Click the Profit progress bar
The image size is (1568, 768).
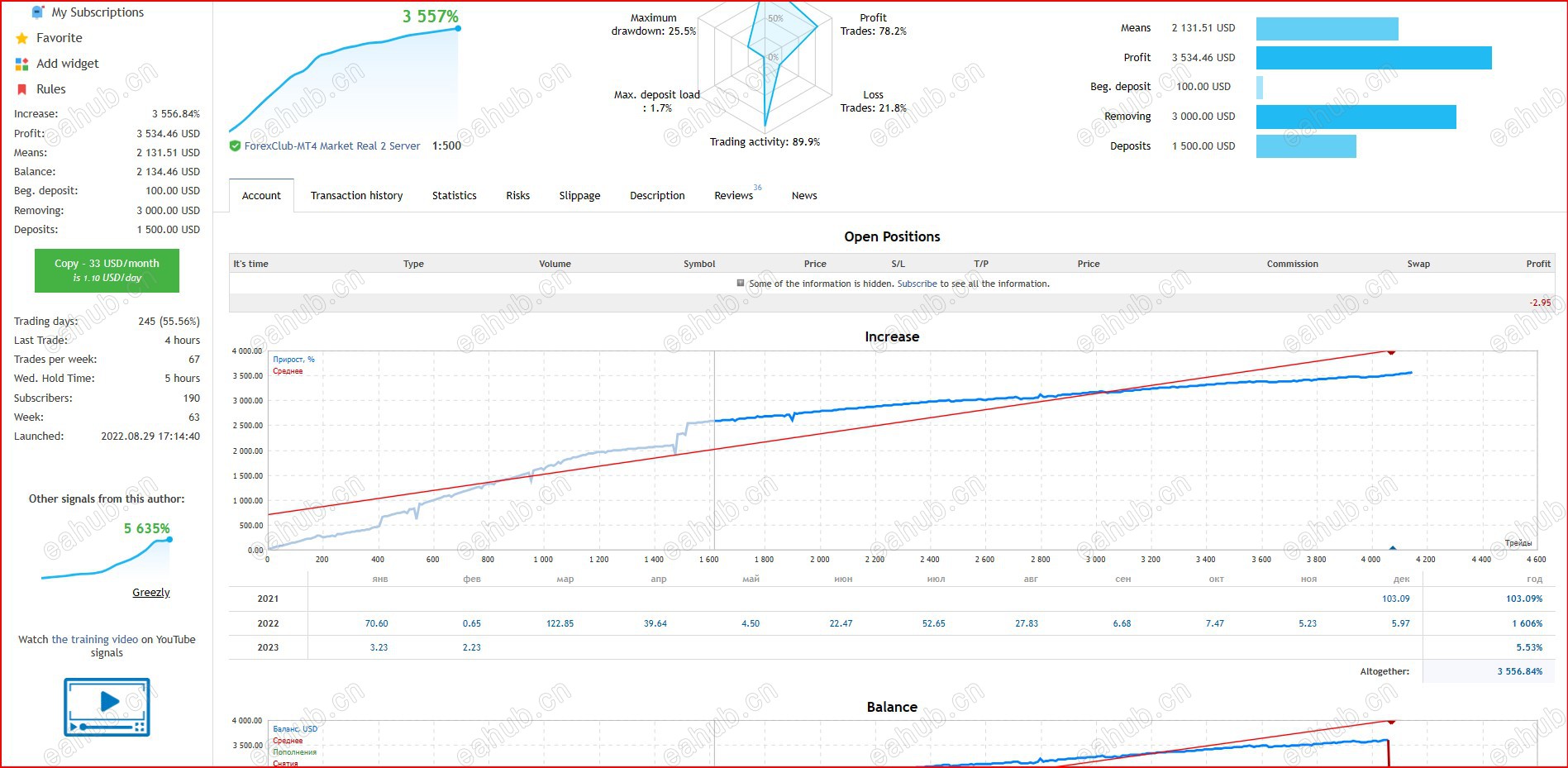pyautogui.click(x=1372, y=58)
